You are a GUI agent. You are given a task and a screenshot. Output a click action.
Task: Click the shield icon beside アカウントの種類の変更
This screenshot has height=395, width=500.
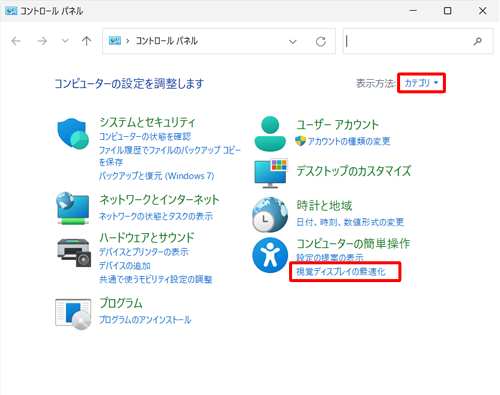point(300,141)
